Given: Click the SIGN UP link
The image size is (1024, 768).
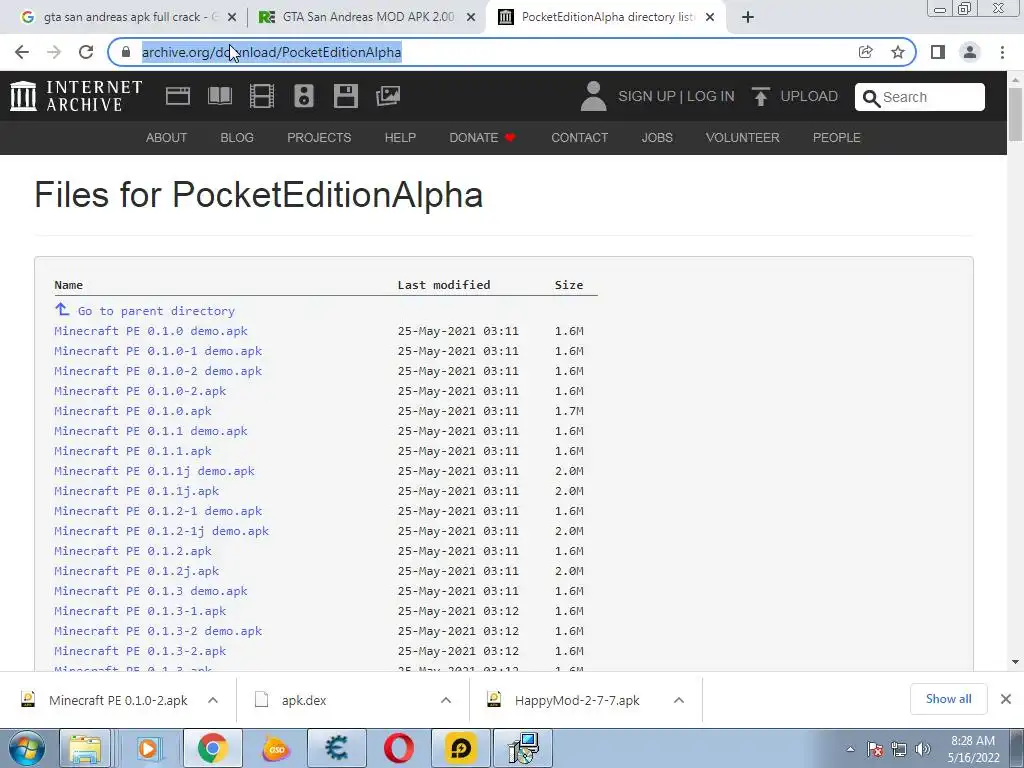Looking at the screenshot, I should click(x=647, y=96).
